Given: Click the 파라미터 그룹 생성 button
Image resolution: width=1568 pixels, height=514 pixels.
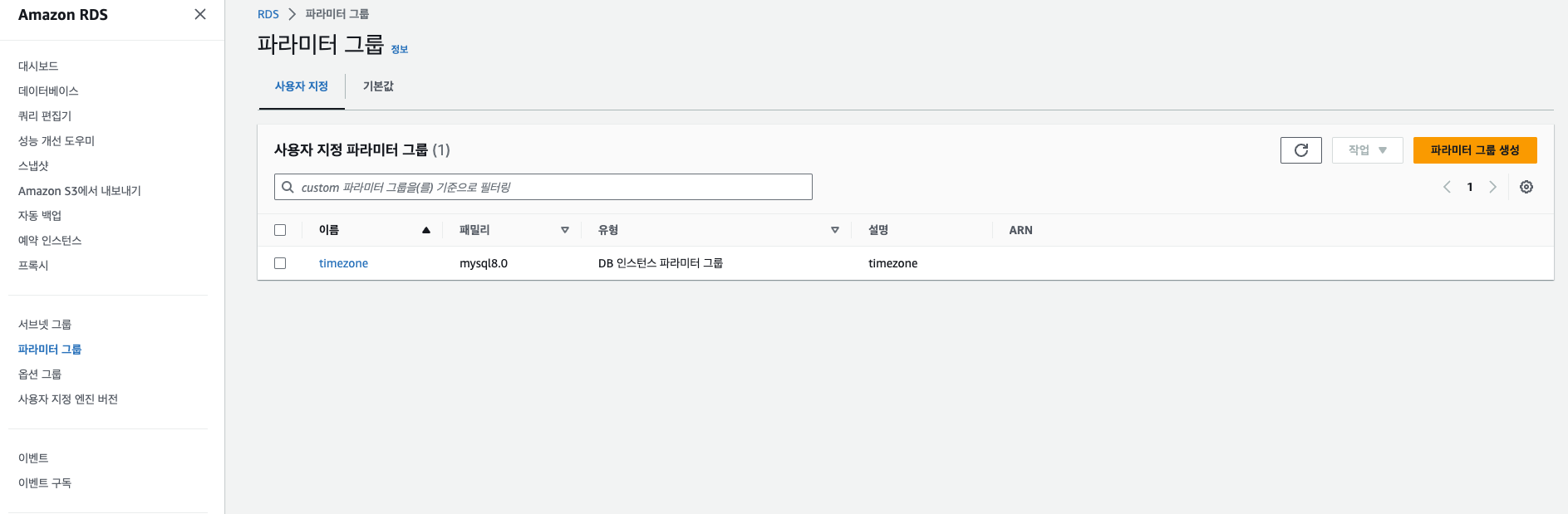Looking at the screenshot, I should (x=1475, y=150).
